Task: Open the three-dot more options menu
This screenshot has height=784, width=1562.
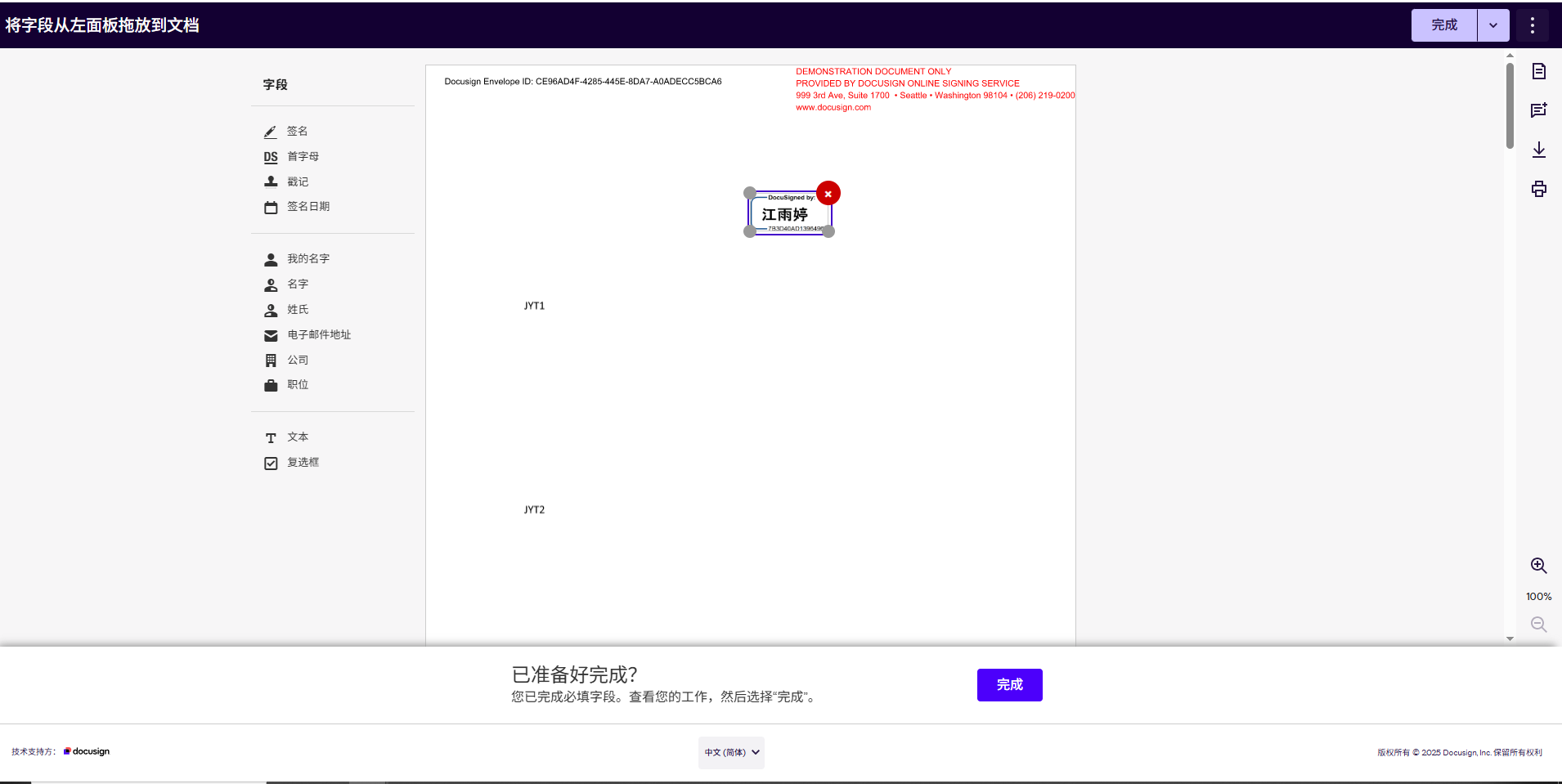Action: pyautogui.click(x=1532, y=25)
